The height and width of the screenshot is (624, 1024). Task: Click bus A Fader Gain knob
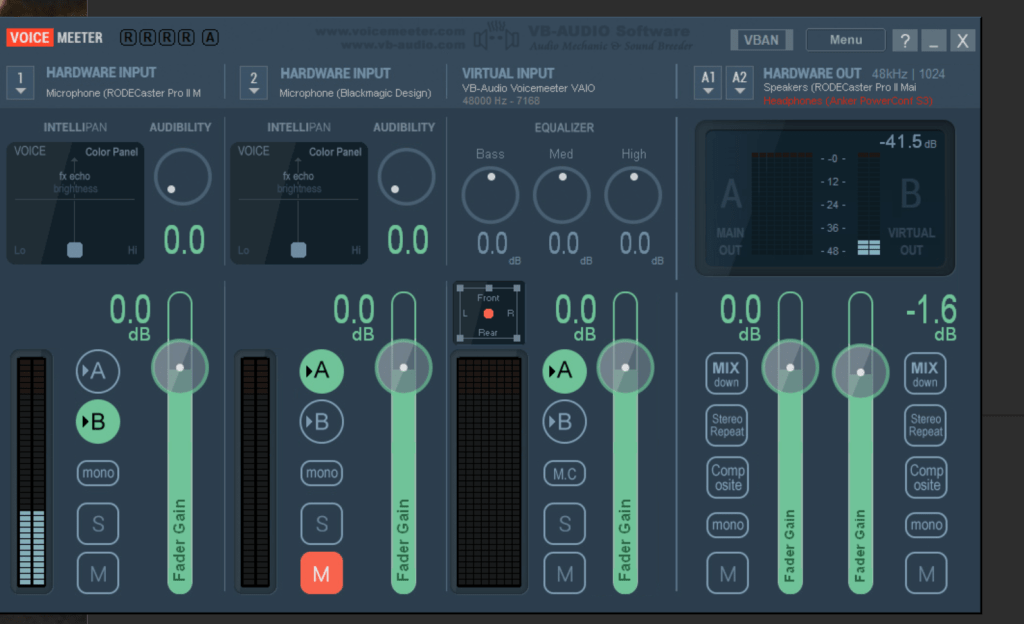pos(790,367)
